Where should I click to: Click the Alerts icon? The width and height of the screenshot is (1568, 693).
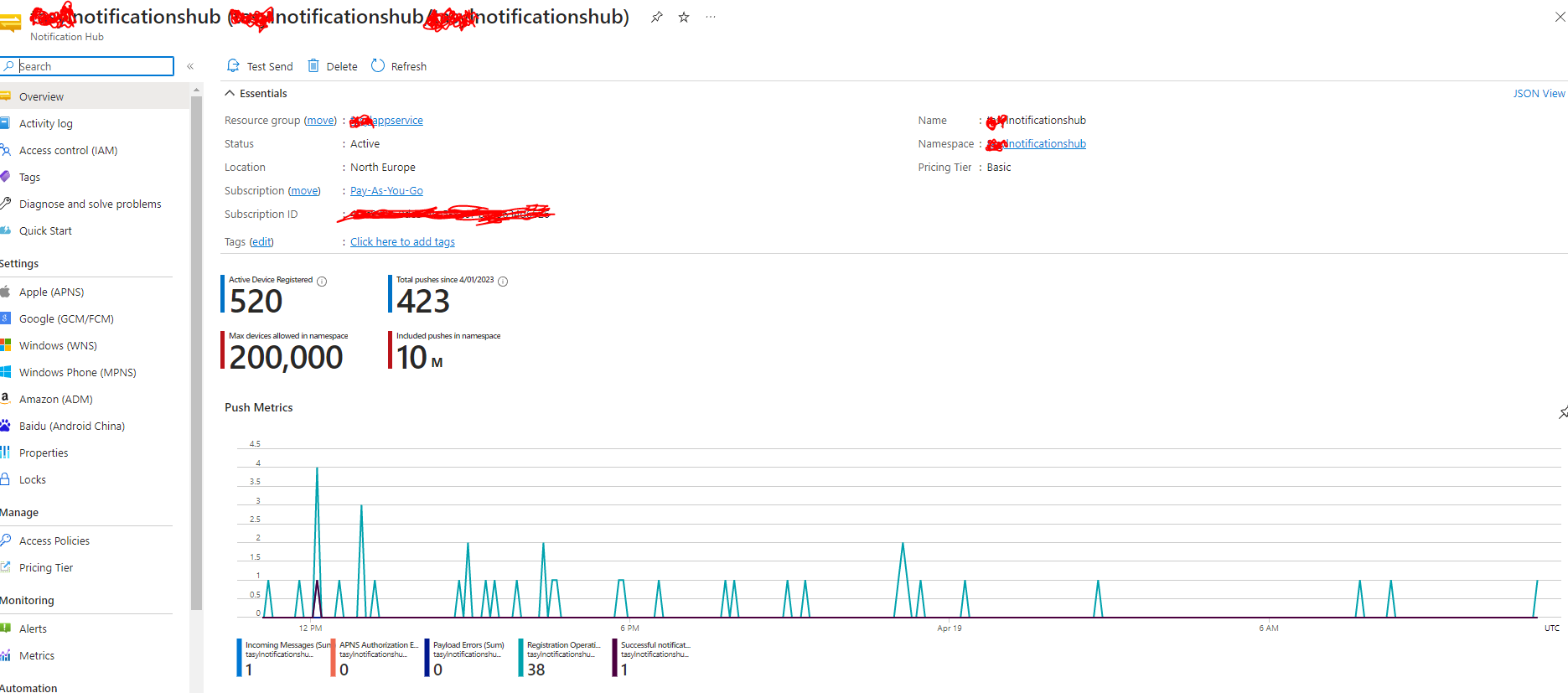[6, 628]
